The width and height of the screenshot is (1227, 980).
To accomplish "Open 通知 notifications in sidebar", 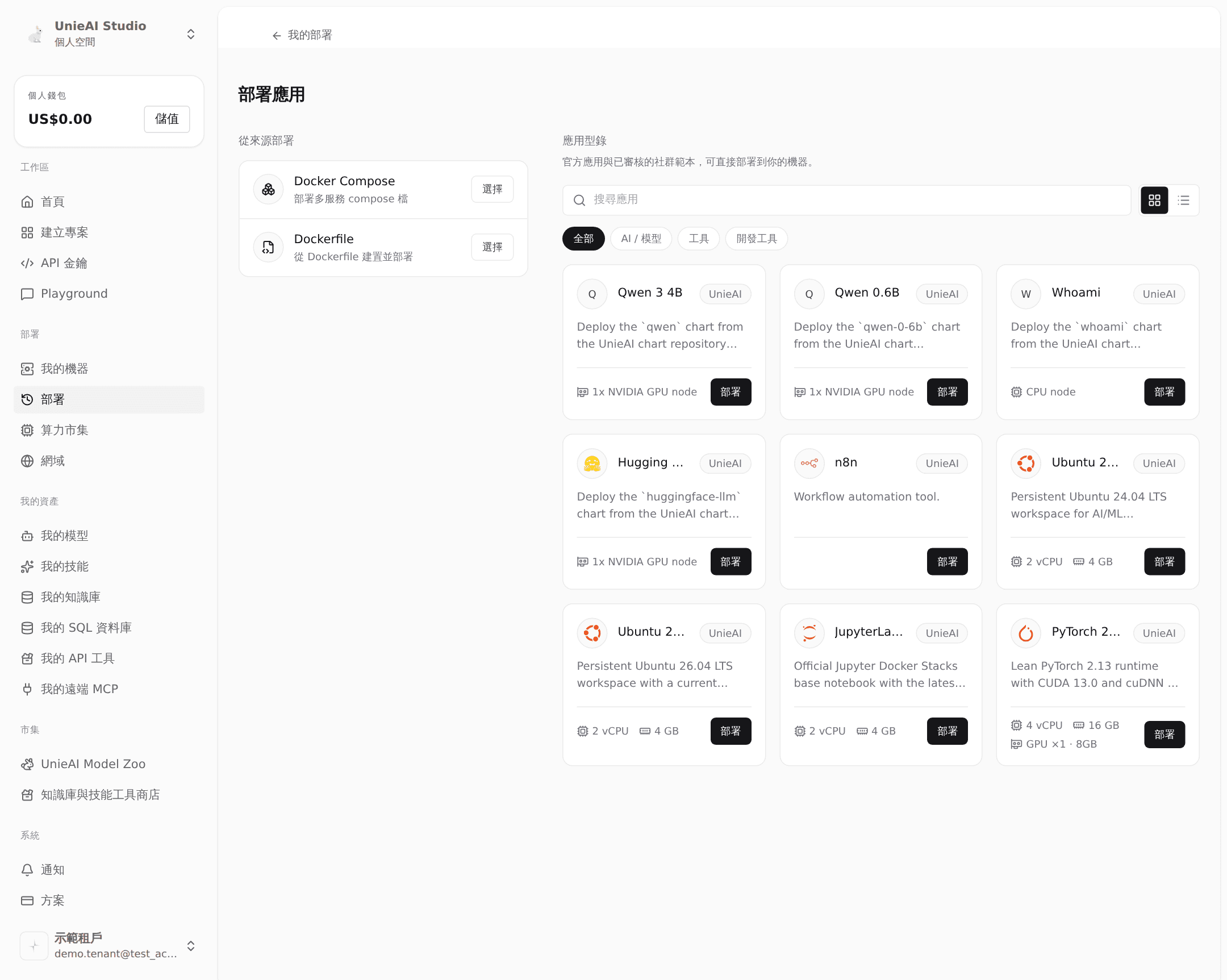I will click(108, 870).
